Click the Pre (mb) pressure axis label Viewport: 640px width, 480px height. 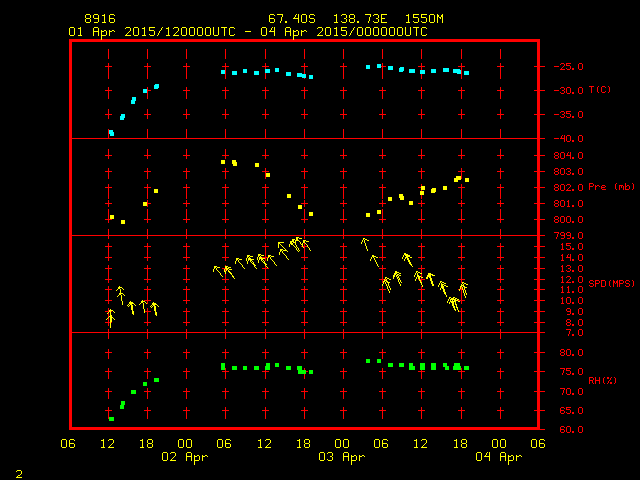click(x=611, y=187)
